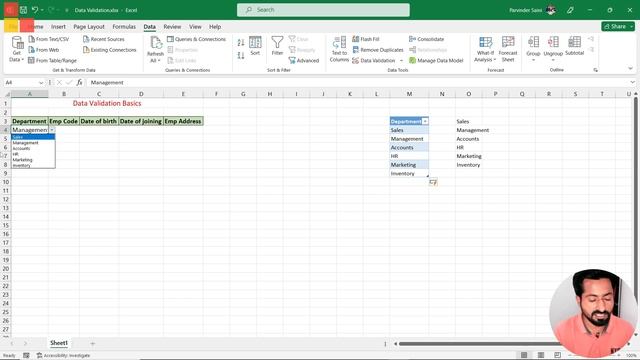Click the Group outline button
The height and width of the screenshot is (360, 640).
[x=533, y=49]
